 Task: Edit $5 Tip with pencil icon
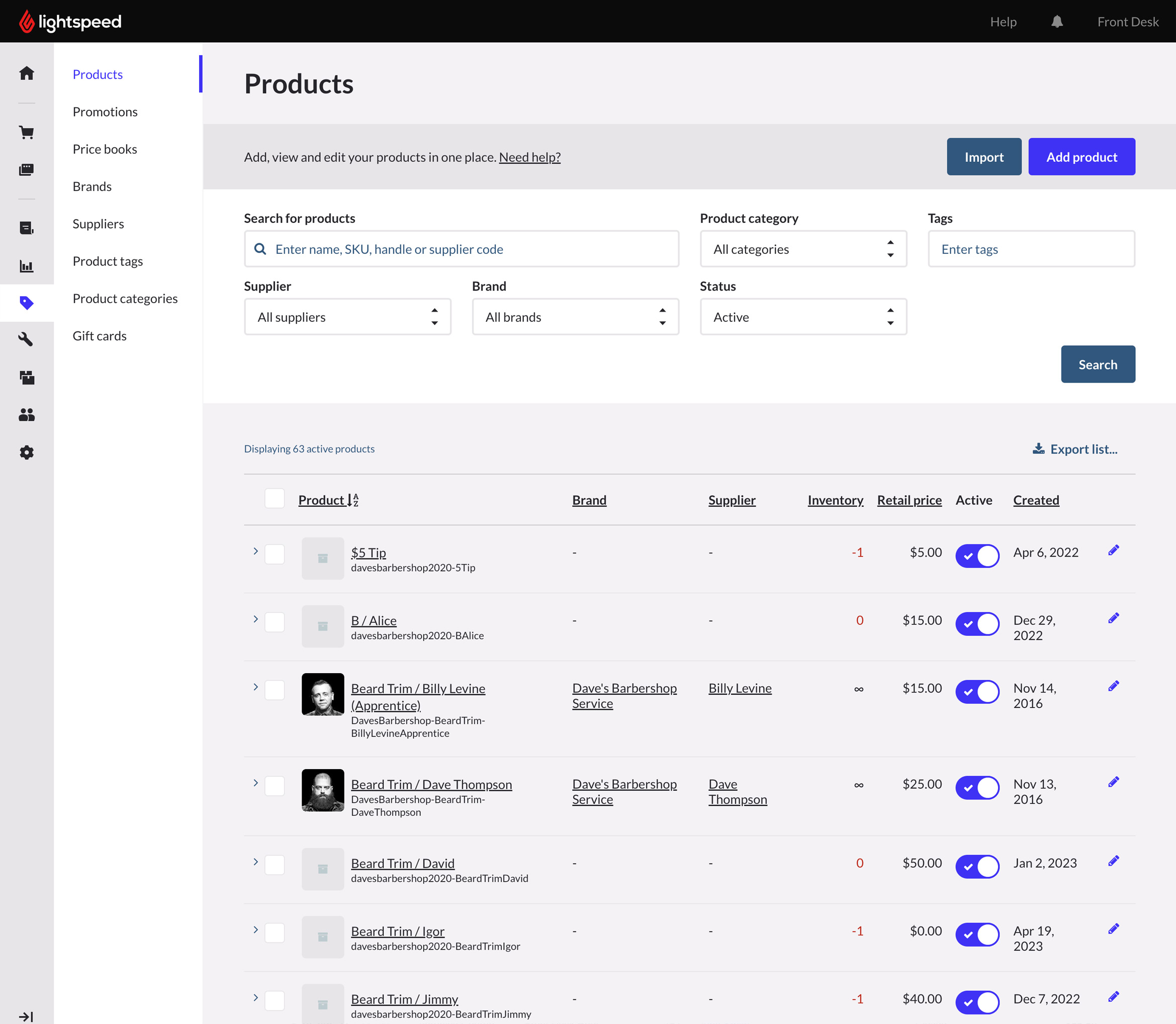(1113, 550)
